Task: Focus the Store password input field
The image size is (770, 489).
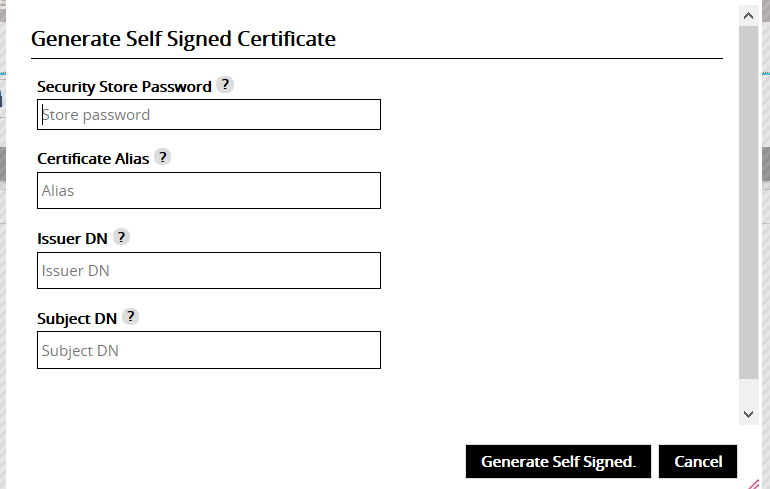Action: pyautogui.click(x=209, y=115)
